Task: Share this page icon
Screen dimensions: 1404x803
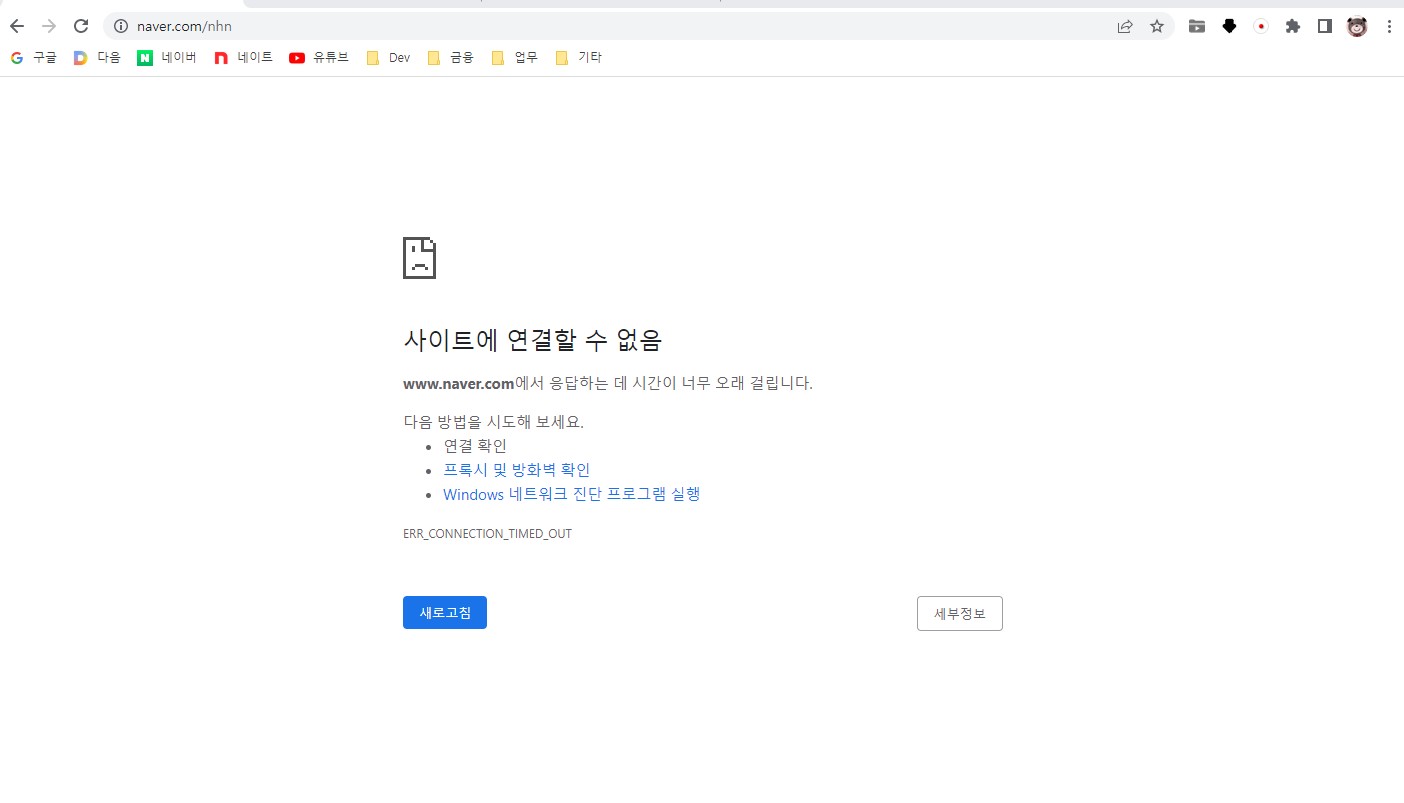Action: pos(1125,26)
